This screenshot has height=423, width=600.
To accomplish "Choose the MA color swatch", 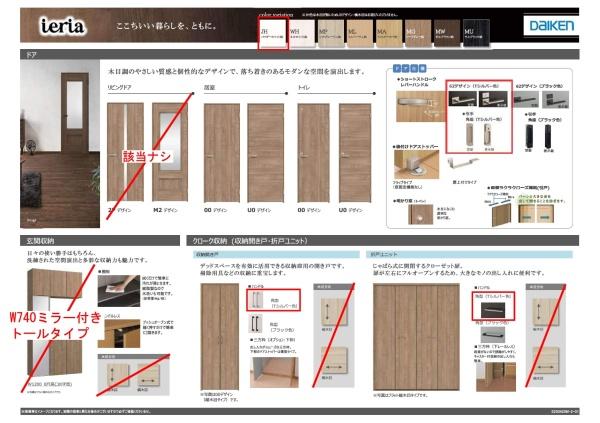I will [389, 34].
